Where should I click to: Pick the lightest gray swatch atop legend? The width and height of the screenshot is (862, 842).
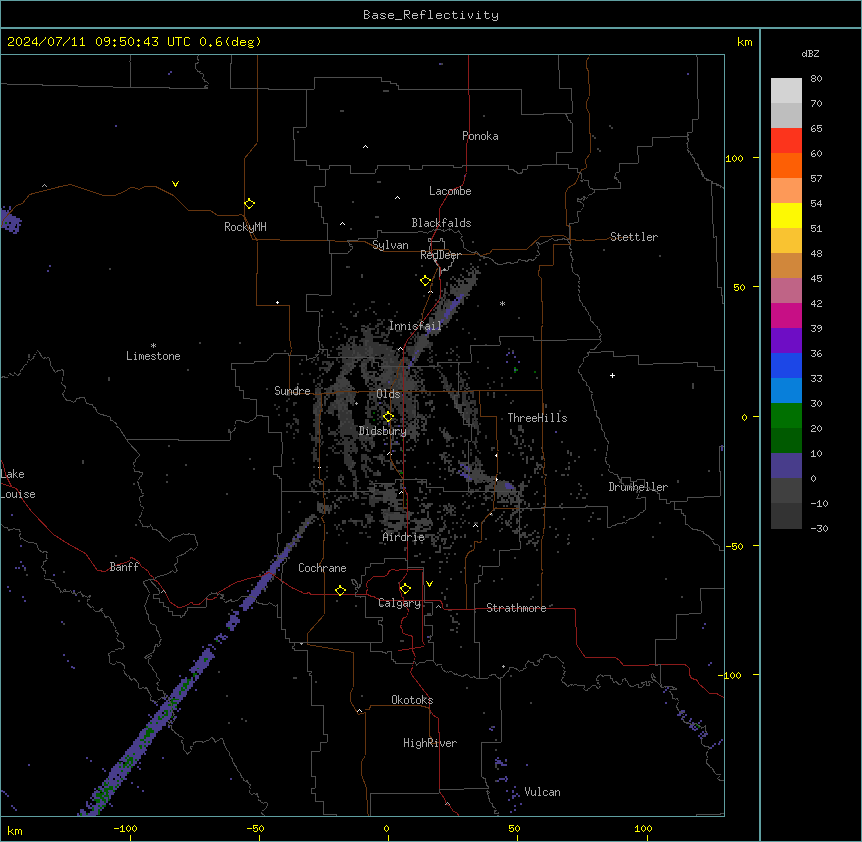[786, 90]
